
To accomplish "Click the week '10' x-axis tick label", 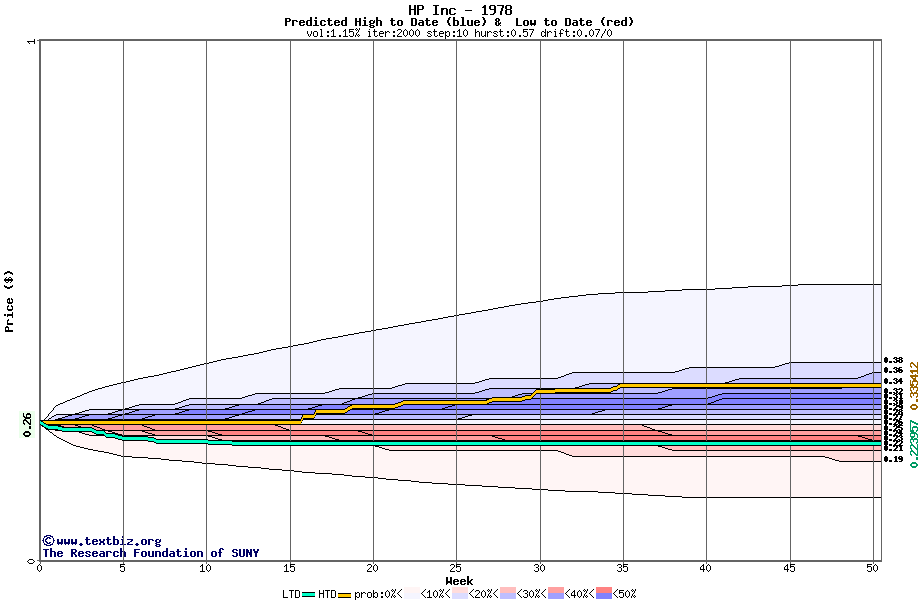I will tap(205, 568).
